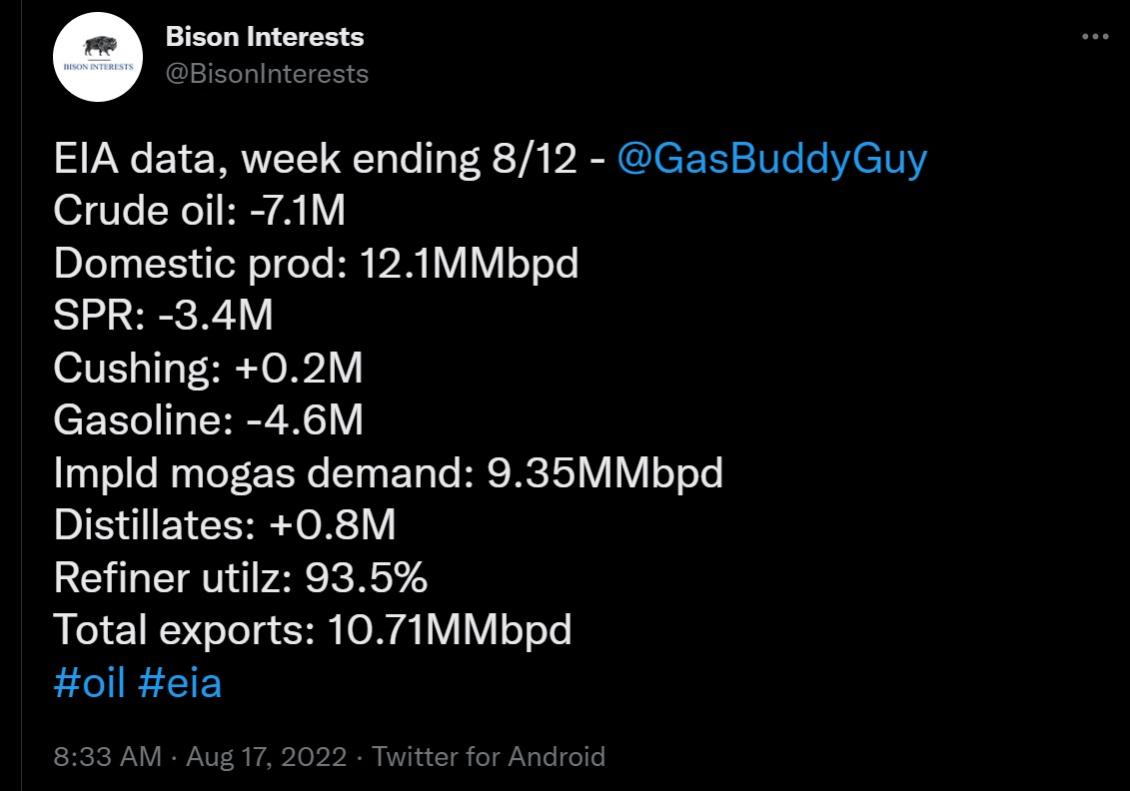Open the @GasBuddyGuy mention
The image size is (1130, 791).
pos(772,159)
